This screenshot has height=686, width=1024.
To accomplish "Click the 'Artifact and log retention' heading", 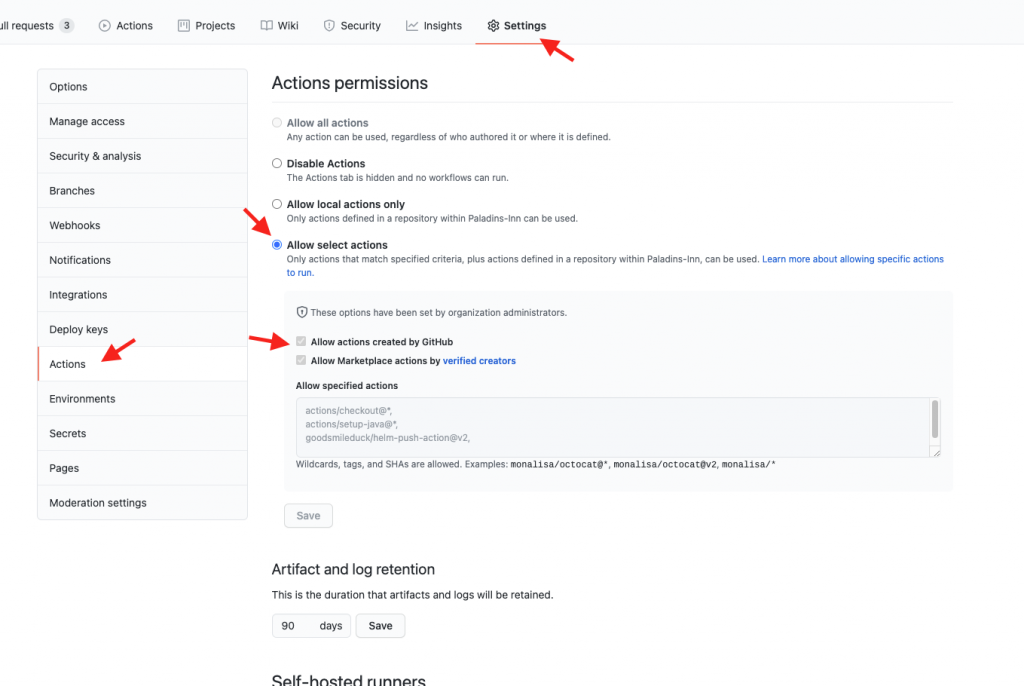I will tap(353, 569).
